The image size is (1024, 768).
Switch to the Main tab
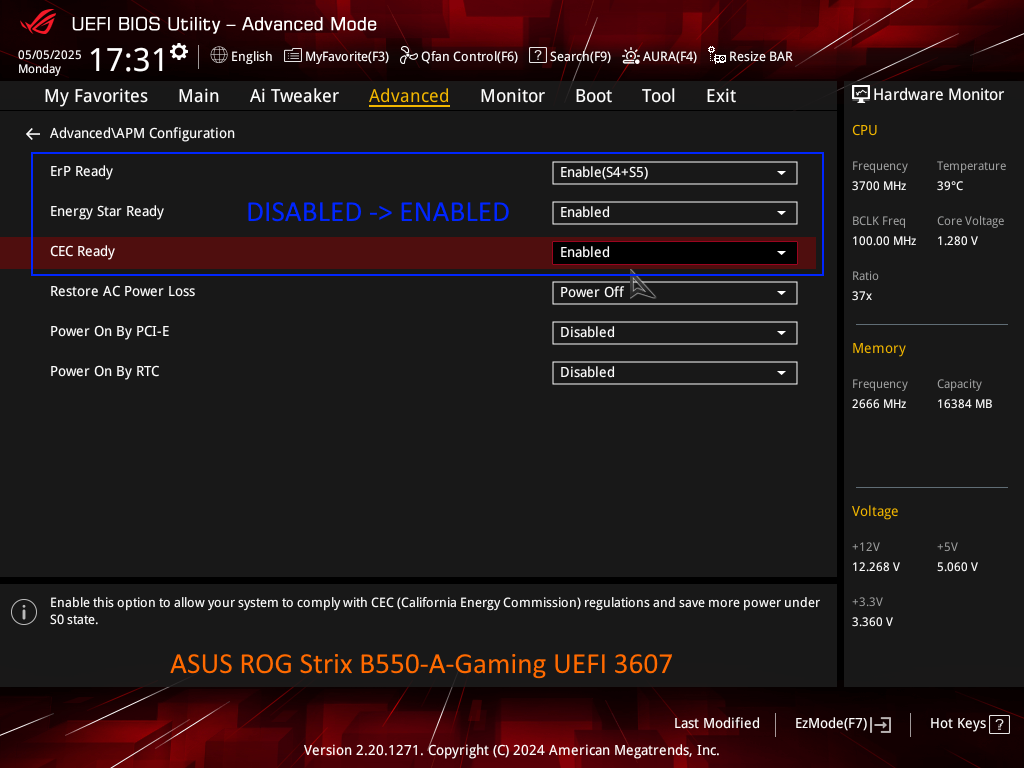199,96
